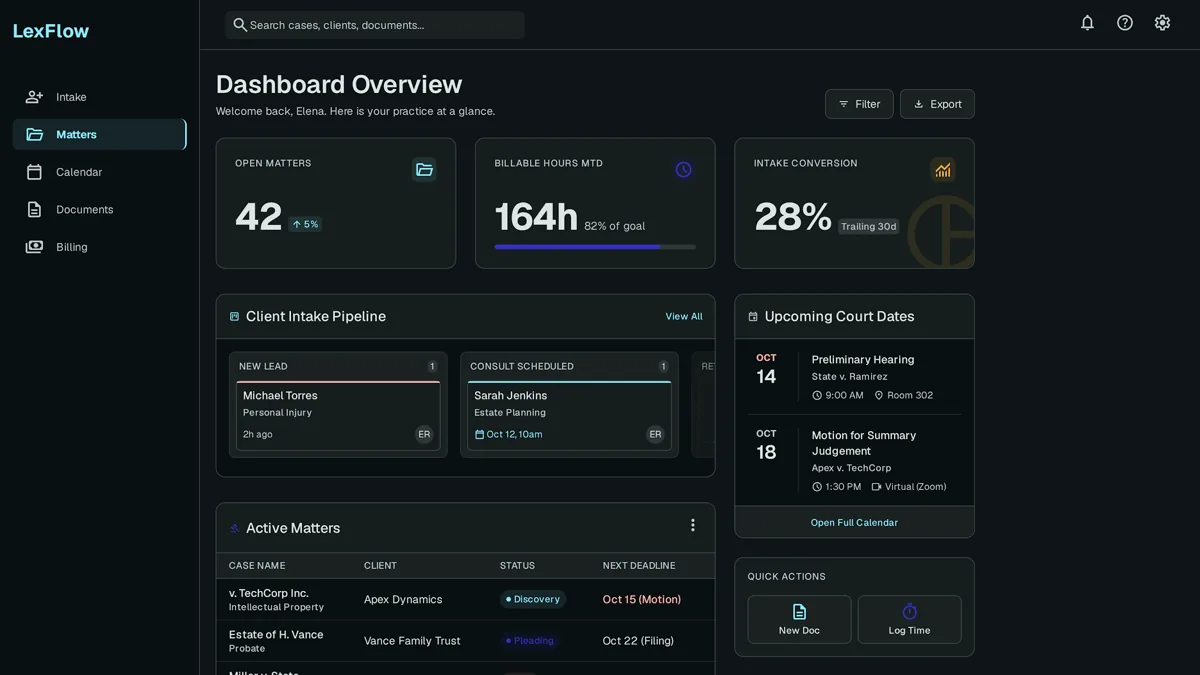1200x675 pixels.
Task: Click the Documents file icon in sidebar
Action: point(34,209)
